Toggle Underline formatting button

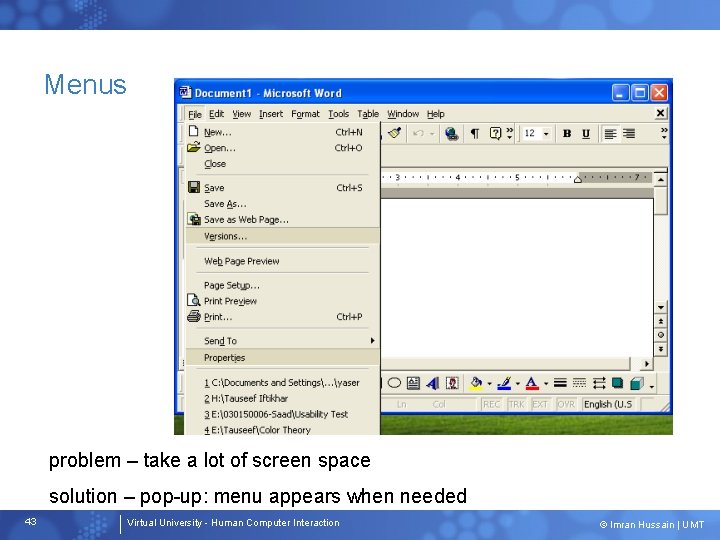(586, 134)
